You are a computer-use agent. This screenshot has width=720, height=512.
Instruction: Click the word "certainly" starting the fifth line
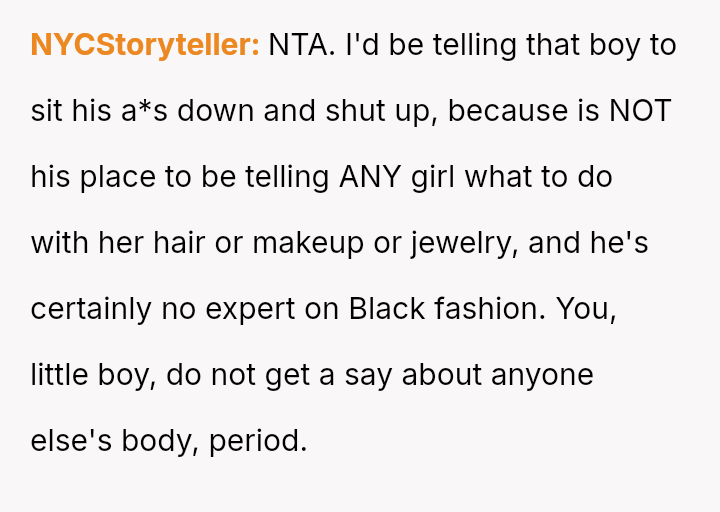[91, 309]
